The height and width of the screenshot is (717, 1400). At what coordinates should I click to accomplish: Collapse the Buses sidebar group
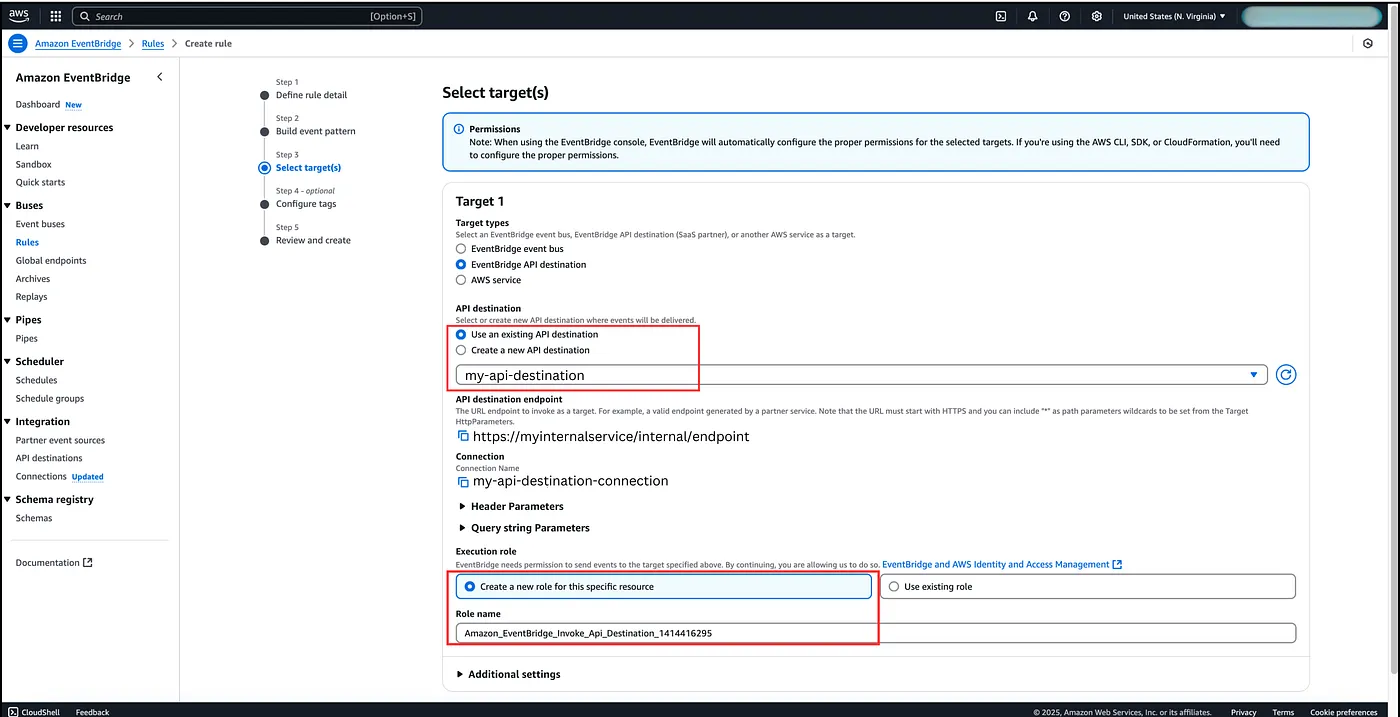pos(8,206)
